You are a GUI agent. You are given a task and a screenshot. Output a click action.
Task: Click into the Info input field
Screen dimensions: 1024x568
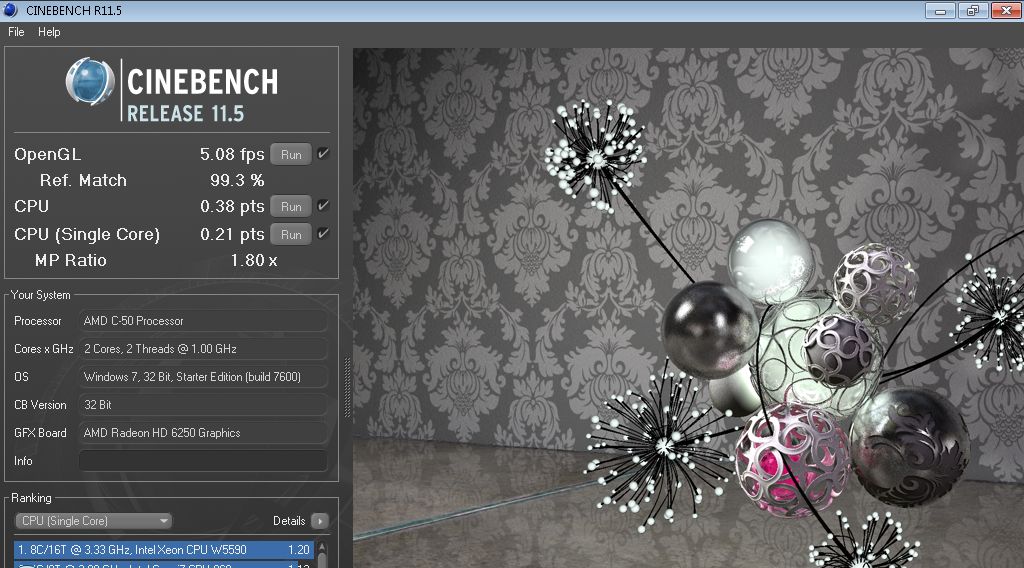point(203,461)
